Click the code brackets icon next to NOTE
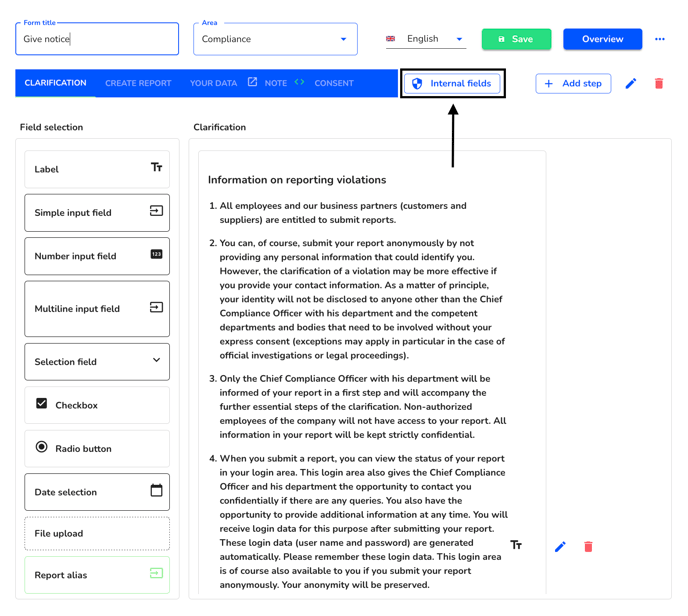688x616 pixels. [299, 82]
